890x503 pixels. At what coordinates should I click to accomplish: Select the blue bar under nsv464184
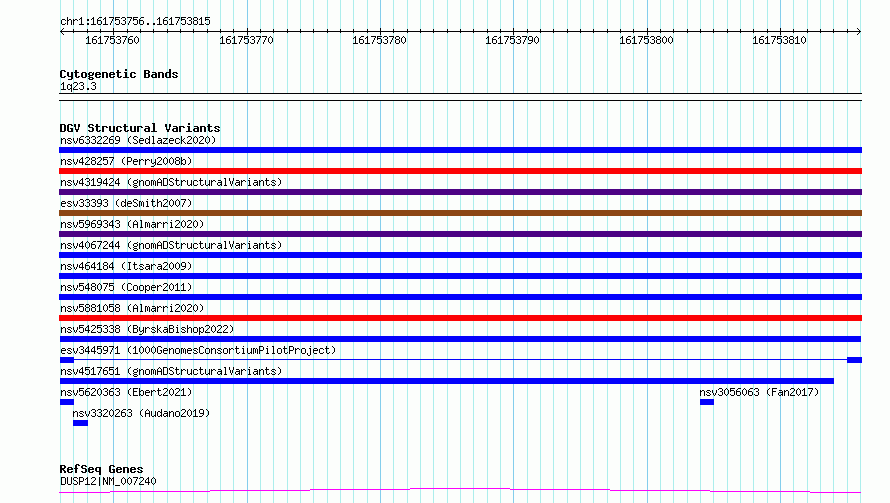click(x=460, y=276)
